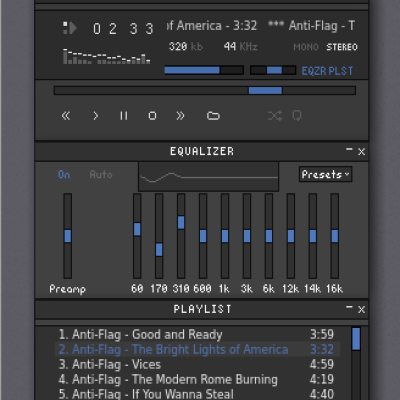
Task: Click the song seek position bar
Action: tap(205, 90)
